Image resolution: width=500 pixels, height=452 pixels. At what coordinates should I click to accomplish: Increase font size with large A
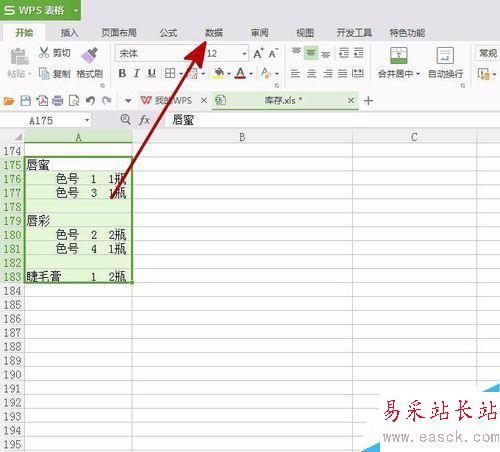(258, 53)
